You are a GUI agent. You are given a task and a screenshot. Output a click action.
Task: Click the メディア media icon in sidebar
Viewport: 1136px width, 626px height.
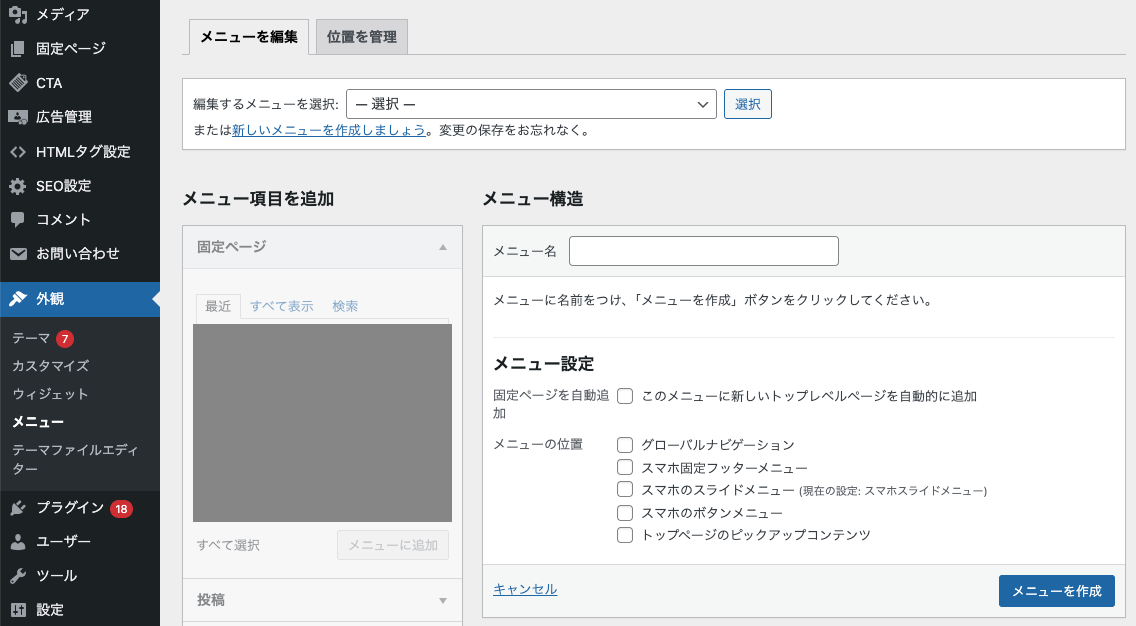point(18,14)
